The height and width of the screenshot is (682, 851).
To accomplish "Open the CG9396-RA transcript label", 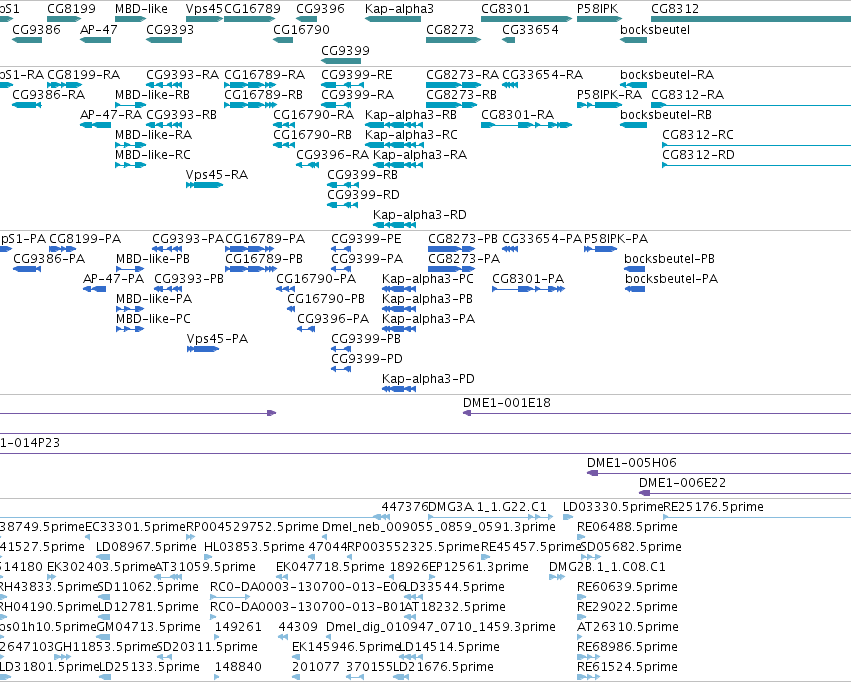I will [333, 155].
